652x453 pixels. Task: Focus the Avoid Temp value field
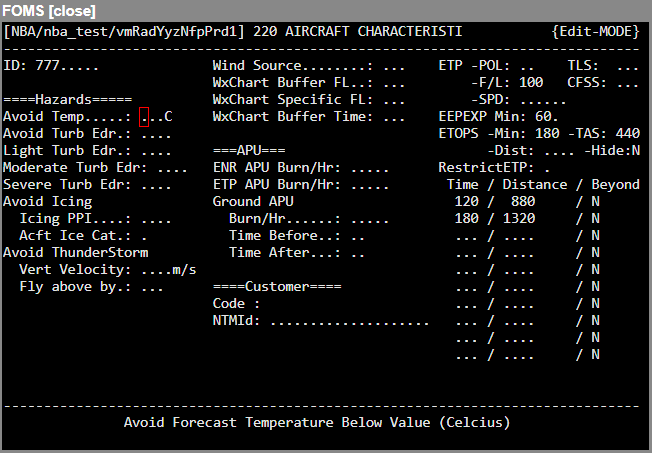(x=152, y=116)
